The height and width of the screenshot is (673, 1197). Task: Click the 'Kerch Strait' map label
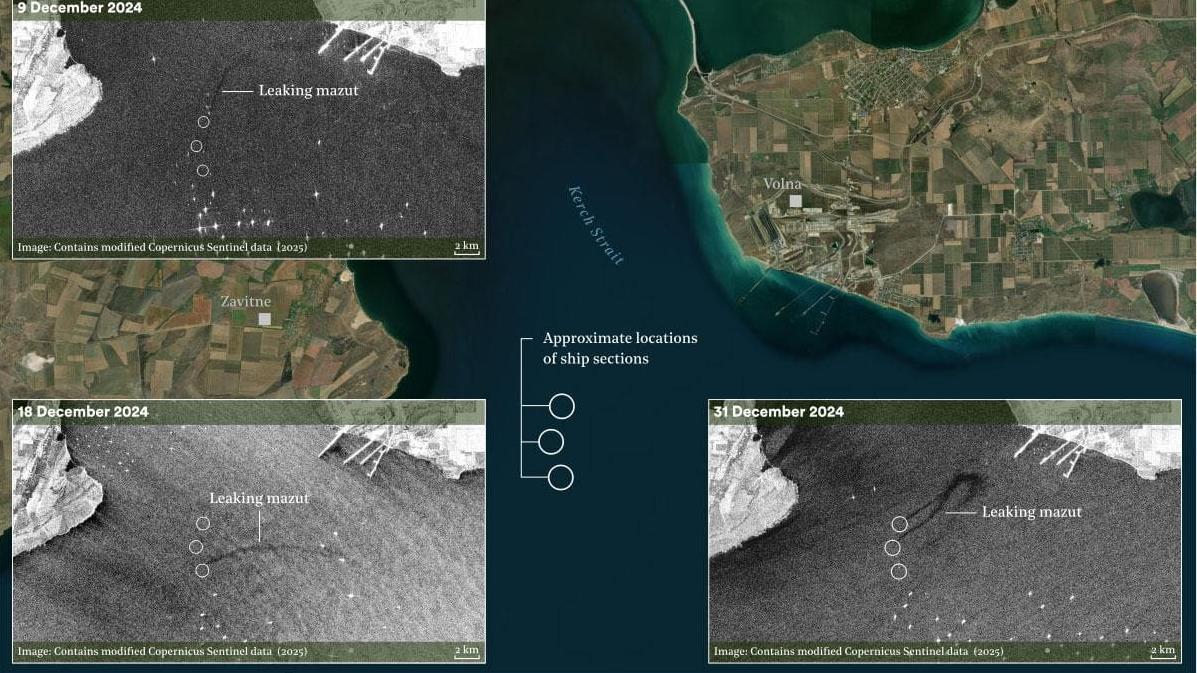tap(596, 226)
